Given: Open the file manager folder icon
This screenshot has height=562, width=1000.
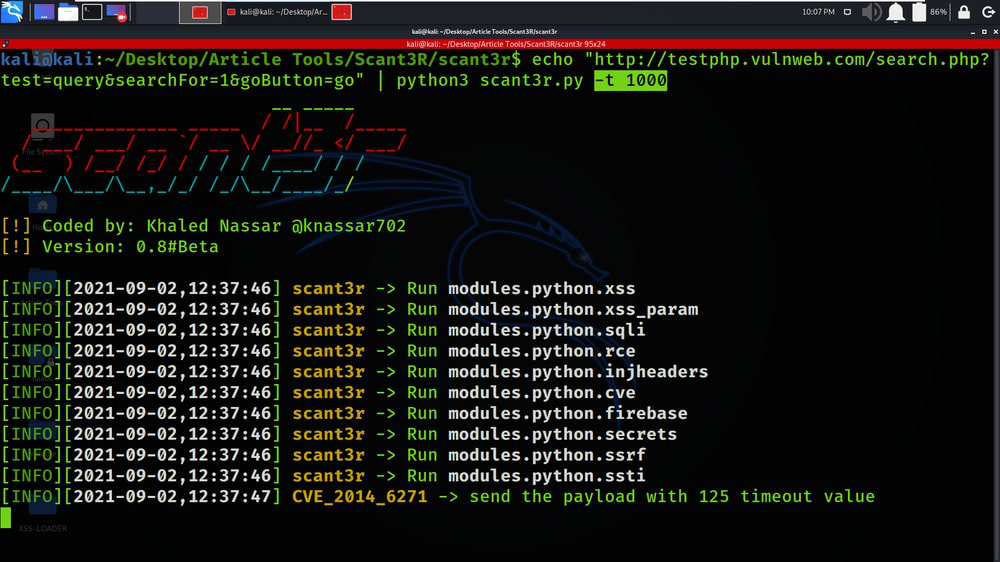Looking at the screenshot, I should 68,12.
